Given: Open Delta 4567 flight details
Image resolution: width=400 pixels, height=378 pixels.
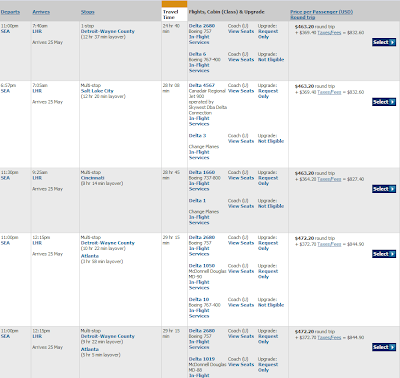Looking at the screenshot, I should (x=202, y=85).
